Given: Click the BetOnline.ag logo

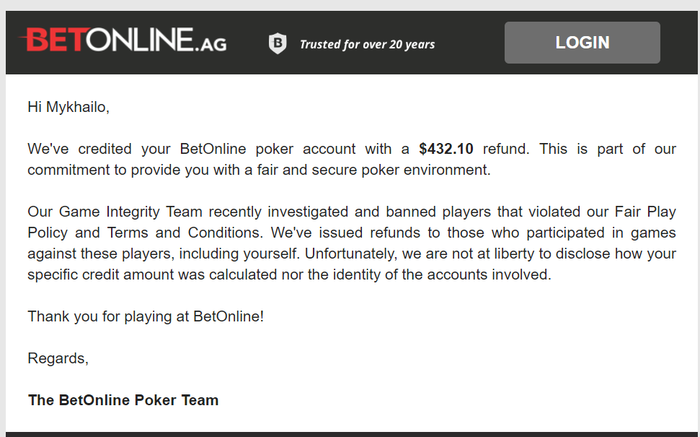Looking at the screenshot, I should [x=124, y=43].
